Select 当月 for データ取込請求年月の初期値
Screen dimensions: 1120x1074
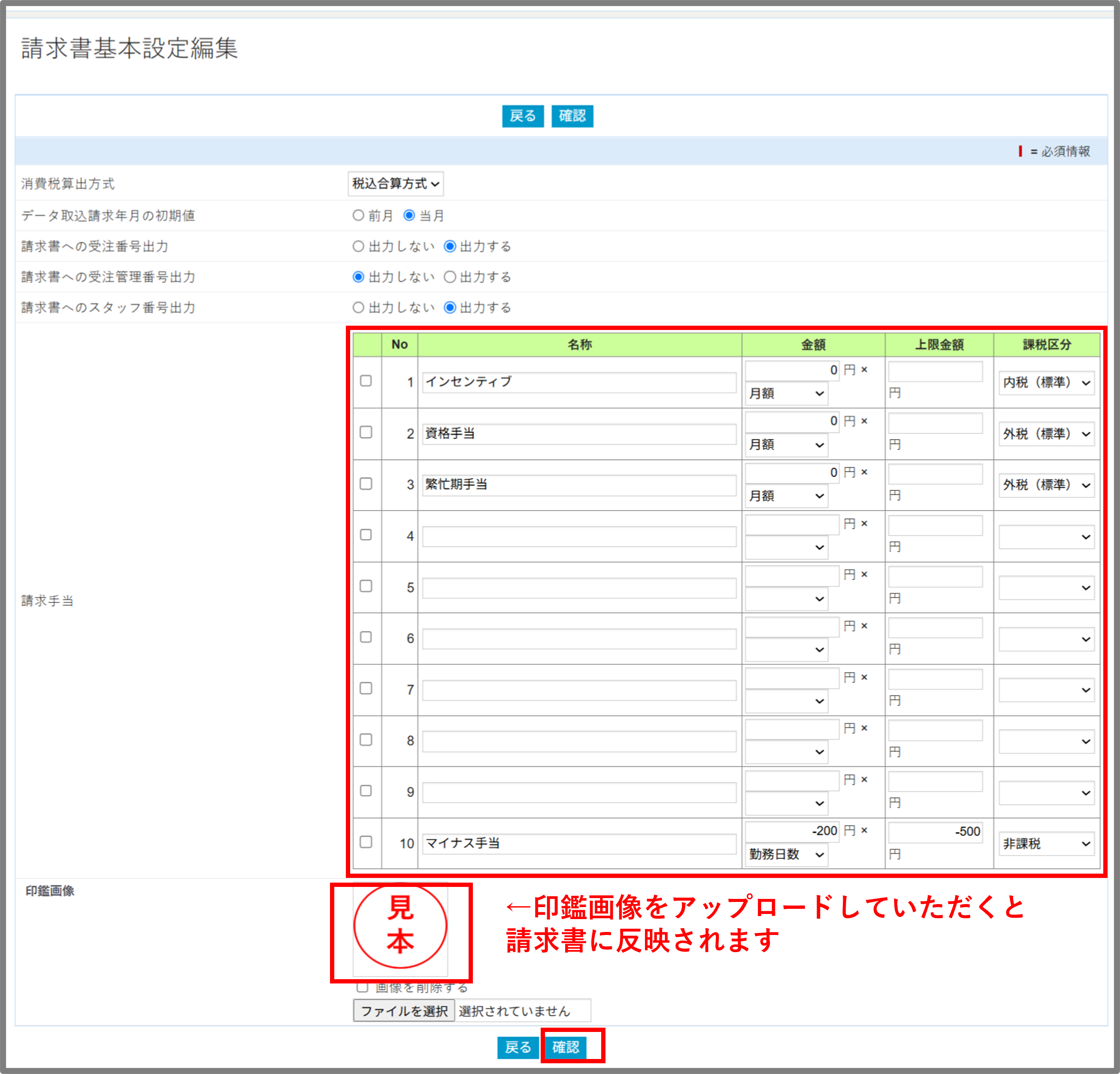coord(409,215)
